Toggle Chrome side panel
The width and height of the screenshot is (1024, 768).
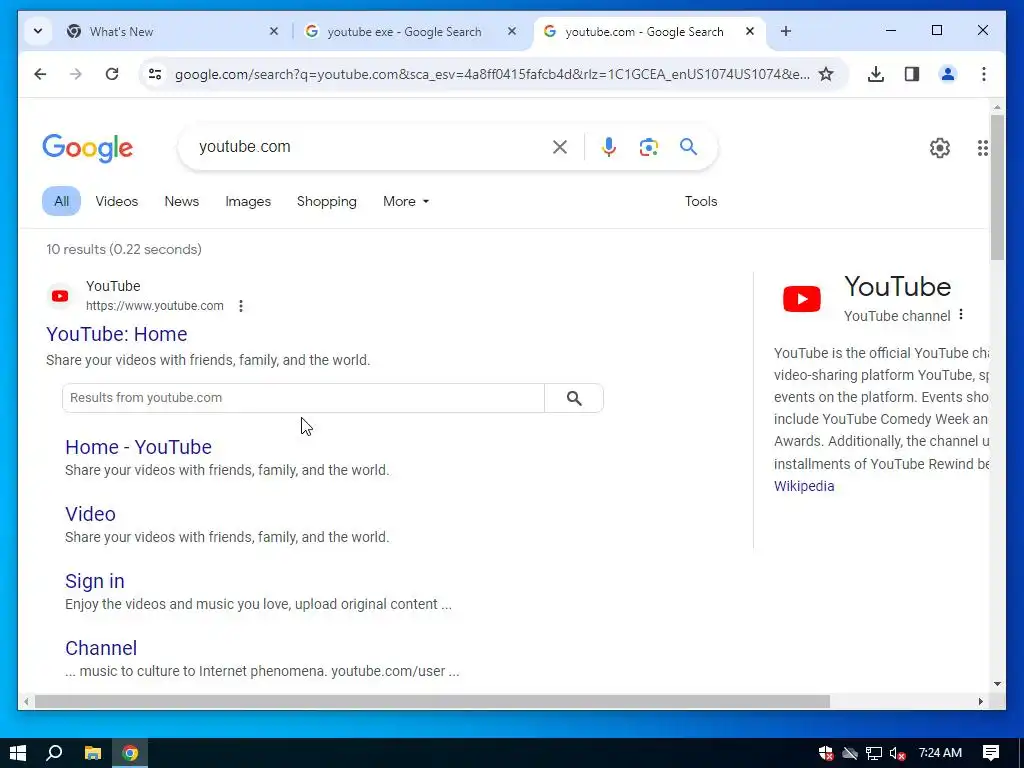[x=912, y=74]
